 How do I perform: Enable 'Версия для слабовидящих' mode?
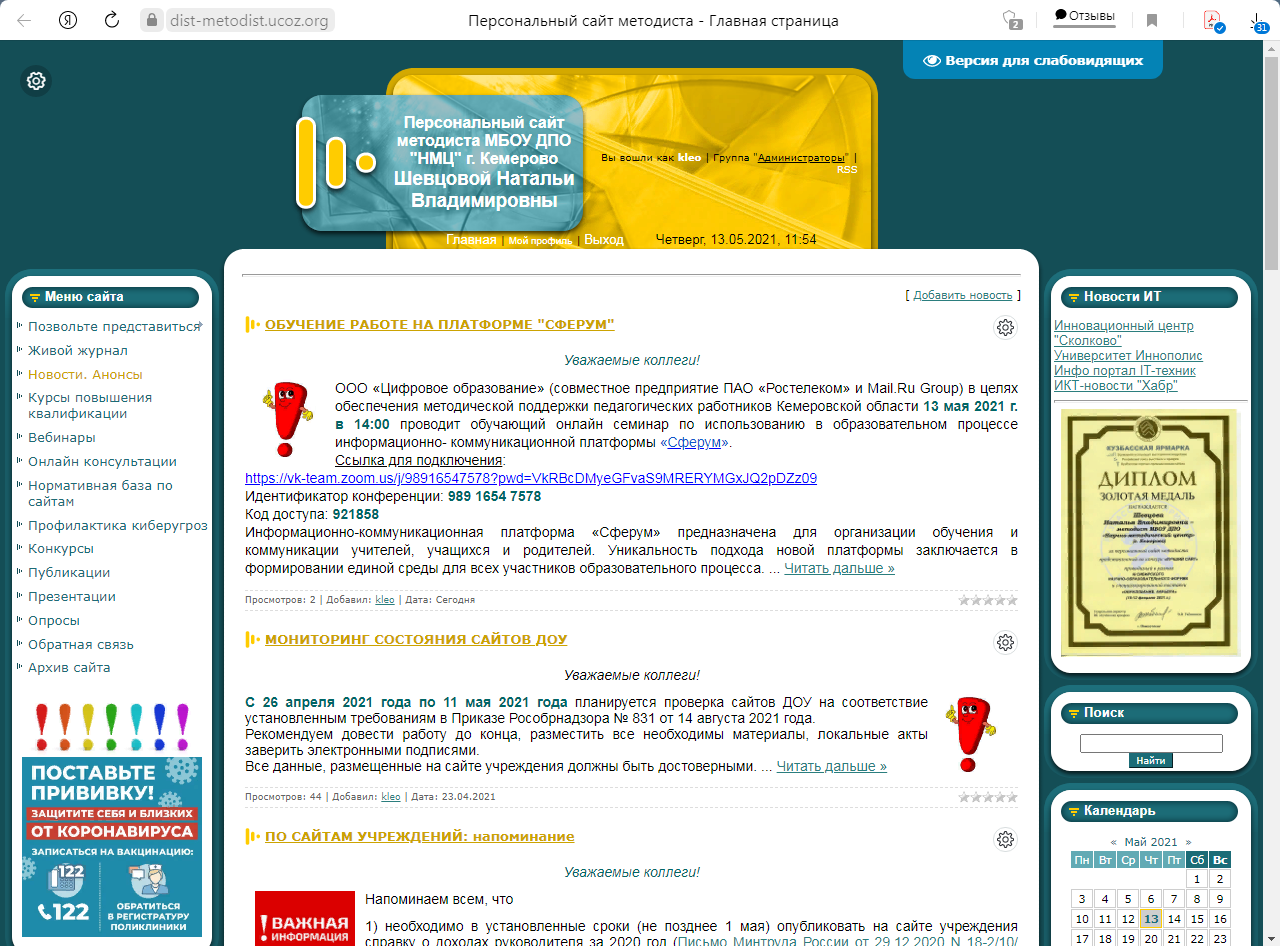point(1032,60)
